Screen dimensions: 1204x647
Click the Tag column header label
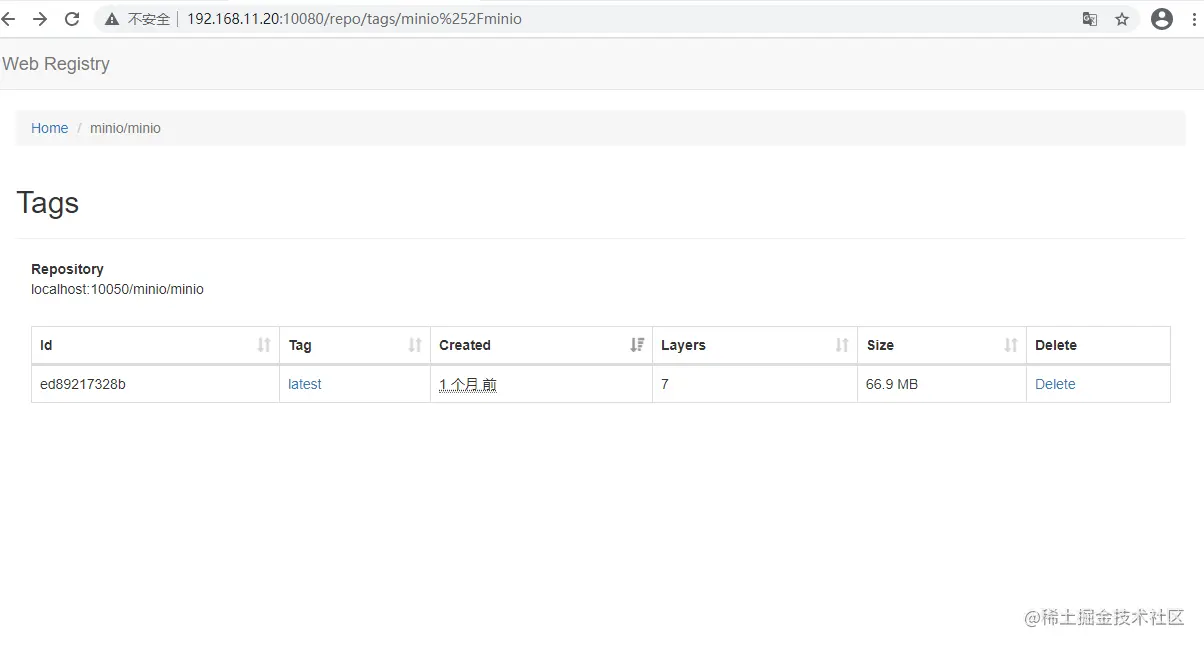click(x=300, y=345)
